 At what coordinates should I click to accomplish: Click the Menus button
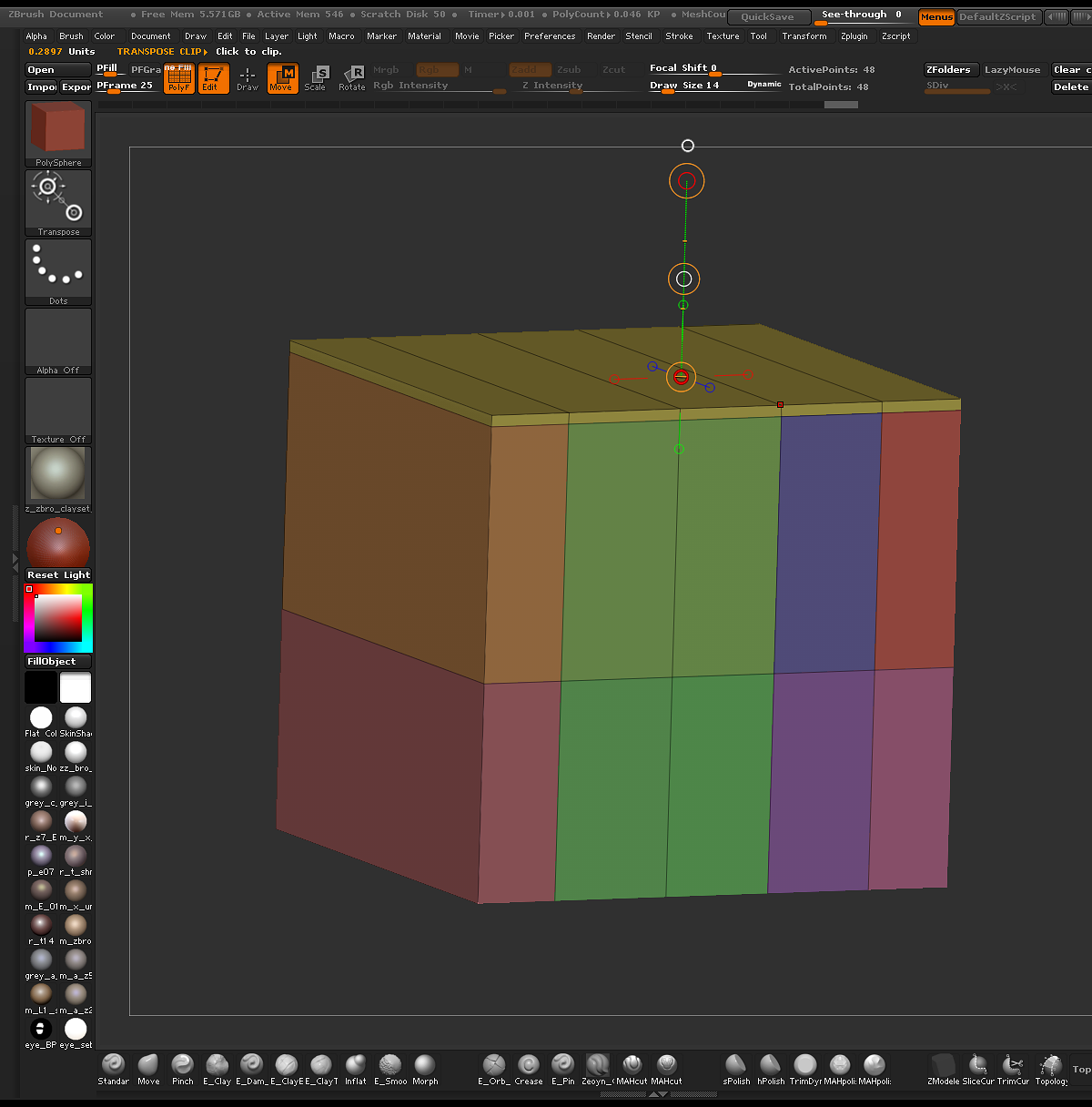coord(936,17)
